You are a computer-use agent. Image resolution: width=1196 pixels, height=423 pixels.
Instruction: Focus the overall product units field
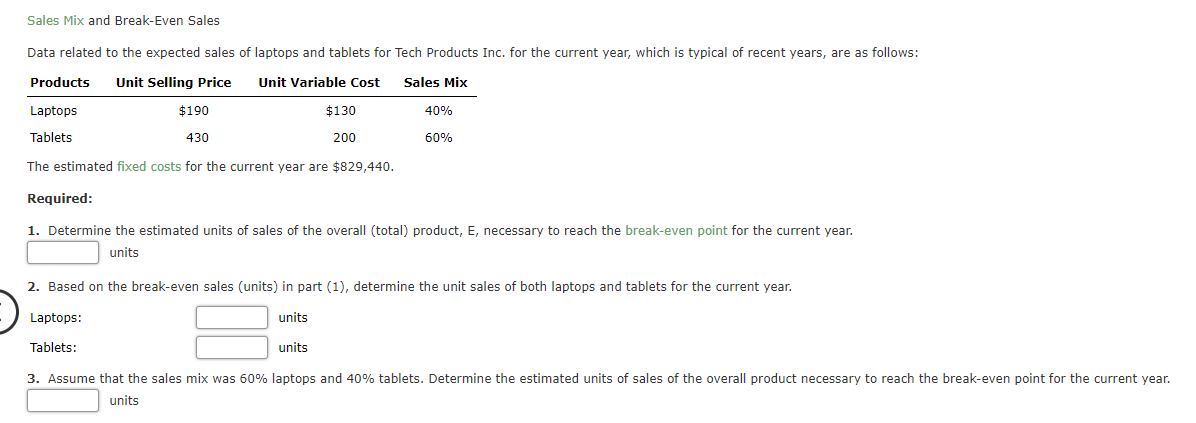pos(63,252)
